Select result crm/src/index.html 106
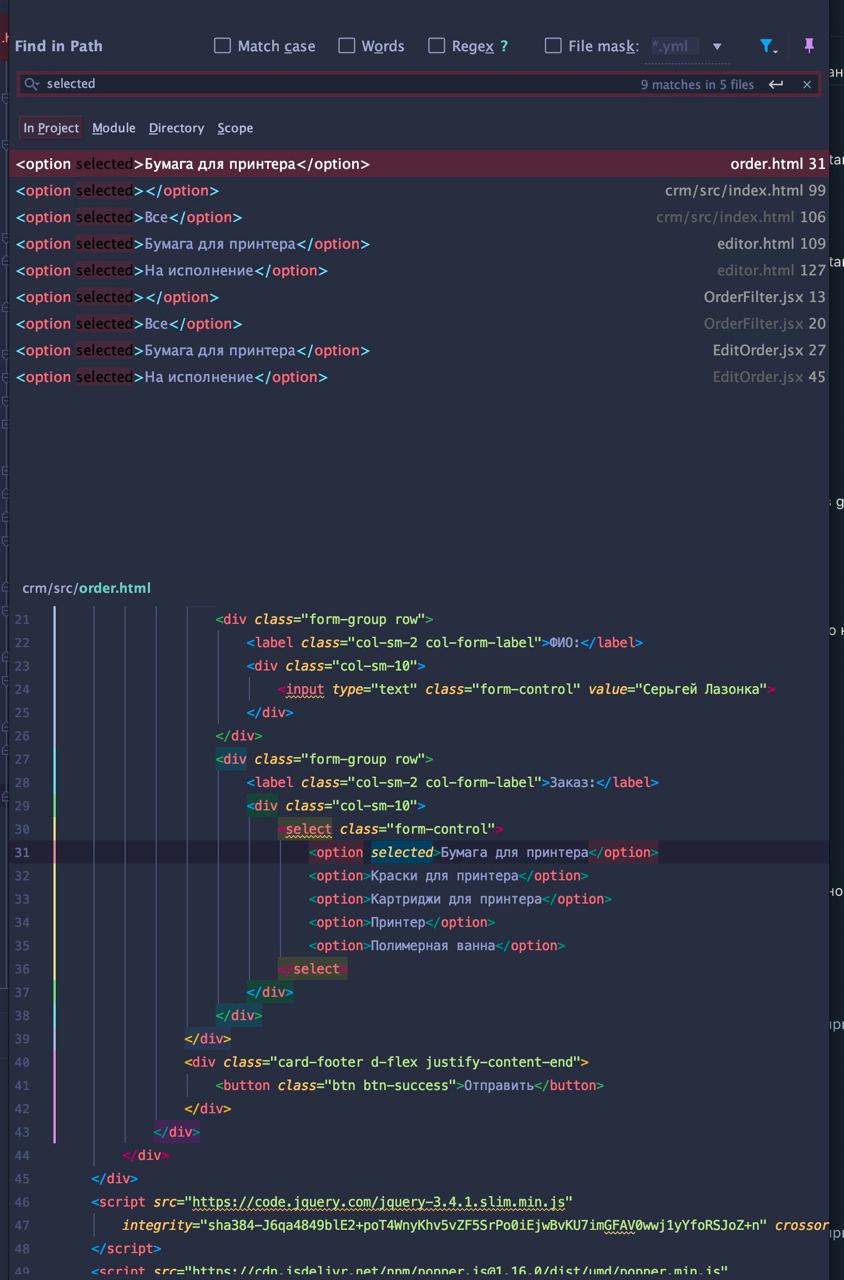Screen dimensions: 844x1280 (419, 217)
